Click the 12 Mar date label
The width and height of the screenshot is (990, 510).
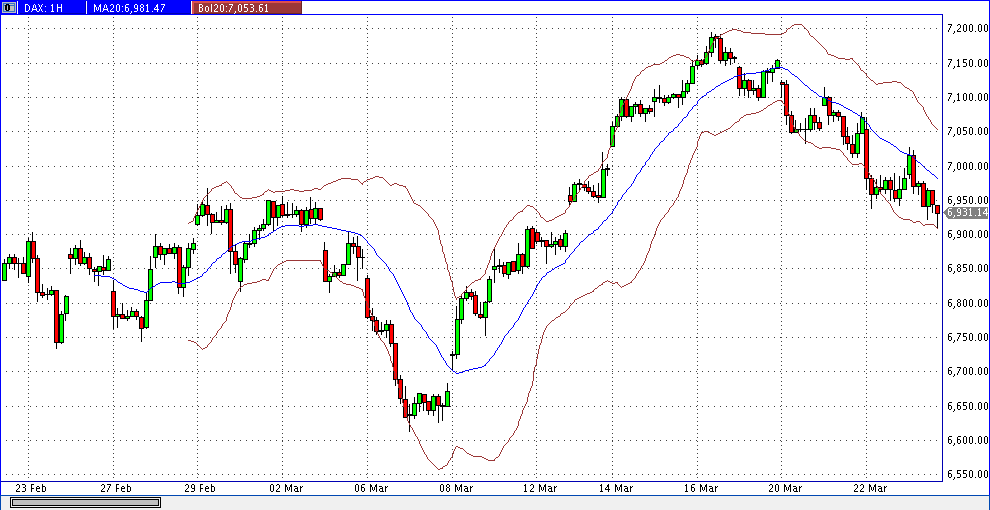[538, 489]
